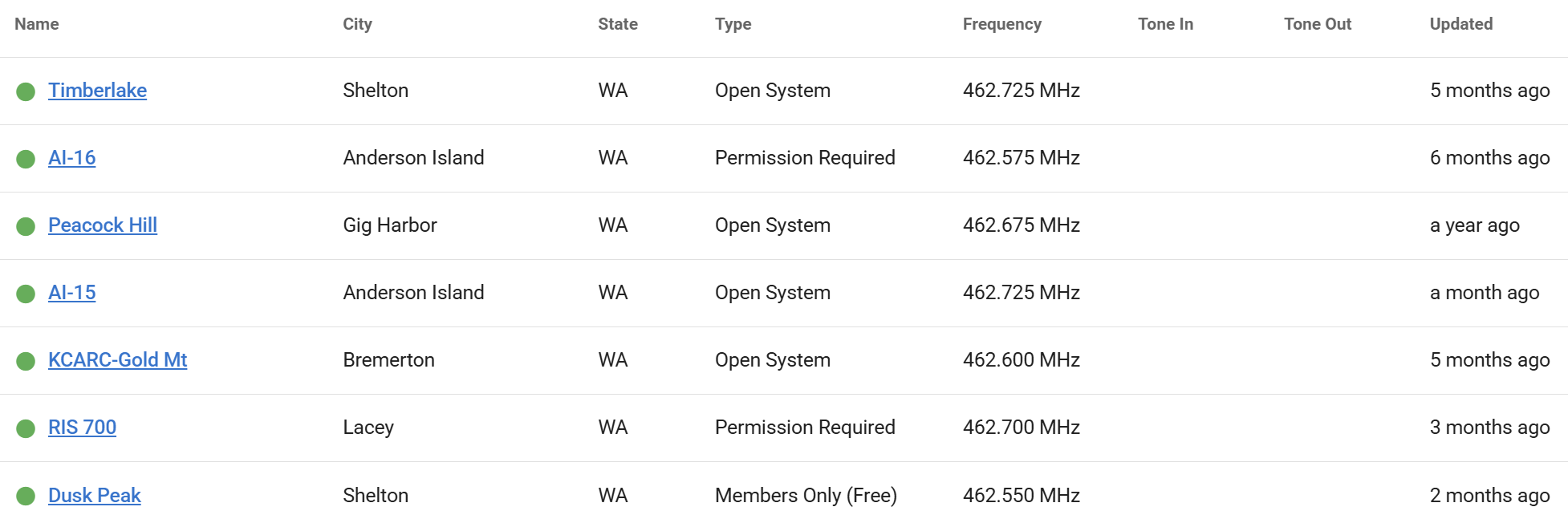Screen dimensions: 1568x519
Task: Open the Peacock Hill repeater link
Action: [x=103, y=225]
